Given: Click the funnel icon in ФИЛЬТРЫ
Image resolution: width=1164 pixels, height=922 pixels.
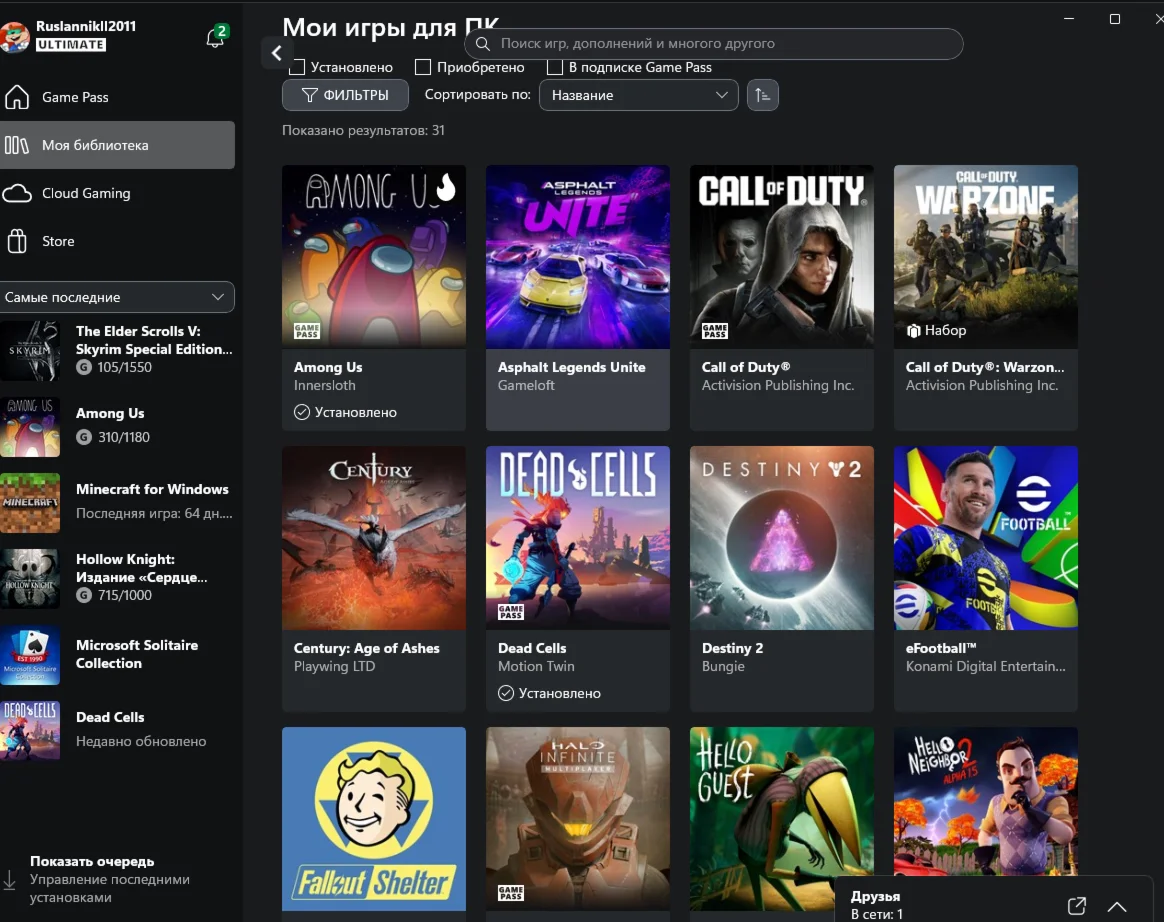Looking at the screenshot, I should coord(310,95).
